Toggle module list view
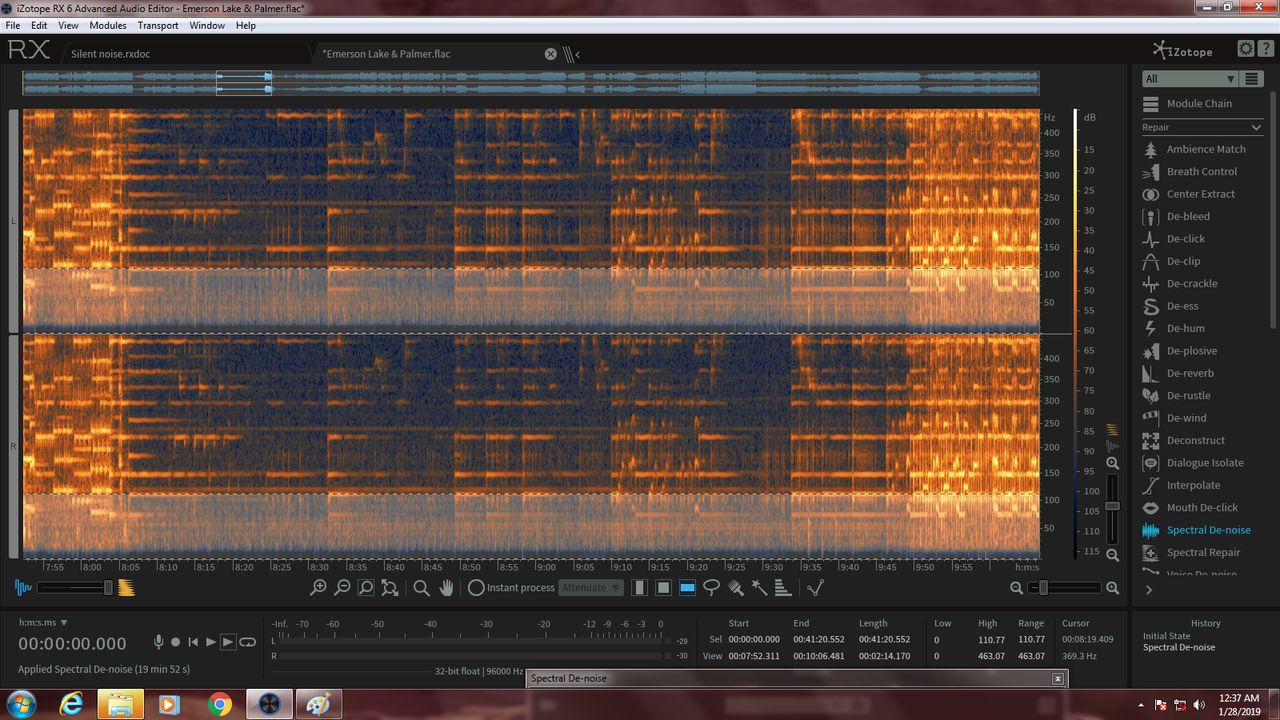The width and height of the screenshot is (1280, 720). pos(1252,79)
